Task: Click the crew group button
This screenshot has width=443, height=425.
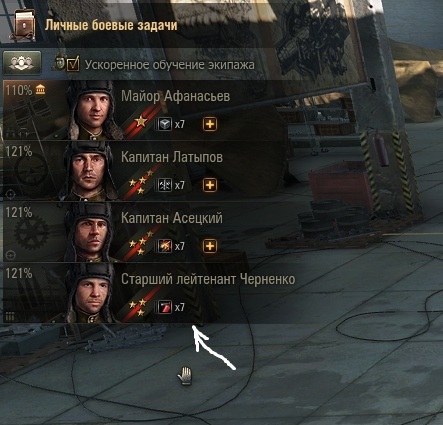Action: [22, 63]
